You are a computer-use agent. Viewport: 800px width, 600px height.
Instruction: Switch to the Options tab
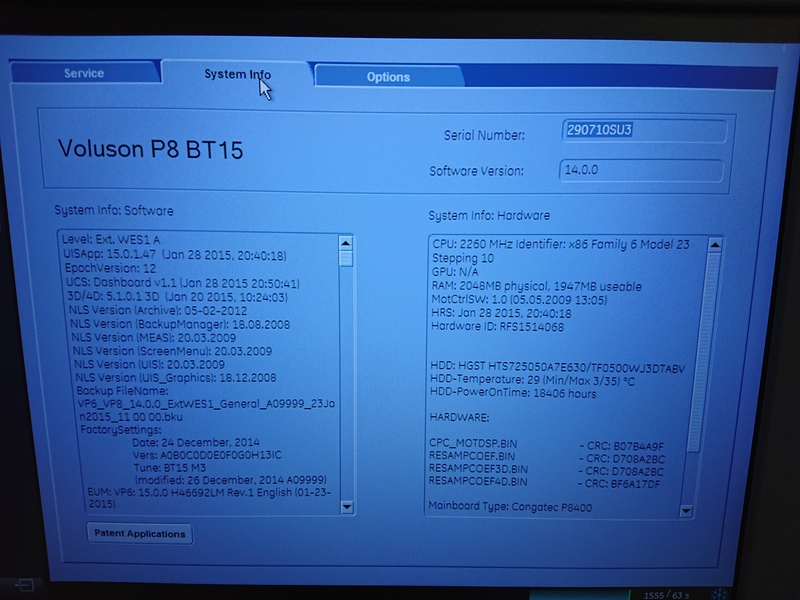388,77
